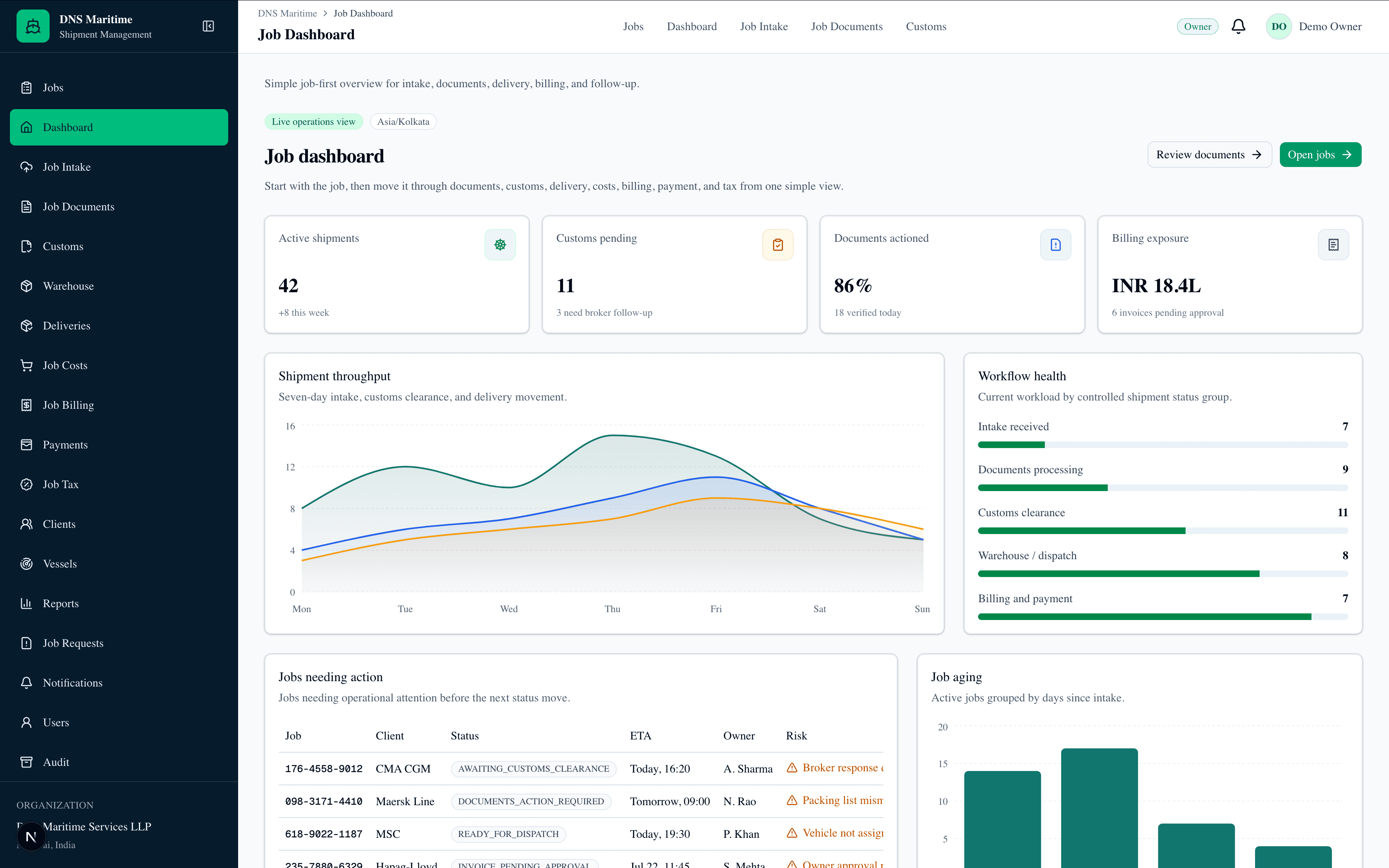Click the Jobs clipboard icon in sidebar
Screen dimensions: 1389x868
click(26, 88)
